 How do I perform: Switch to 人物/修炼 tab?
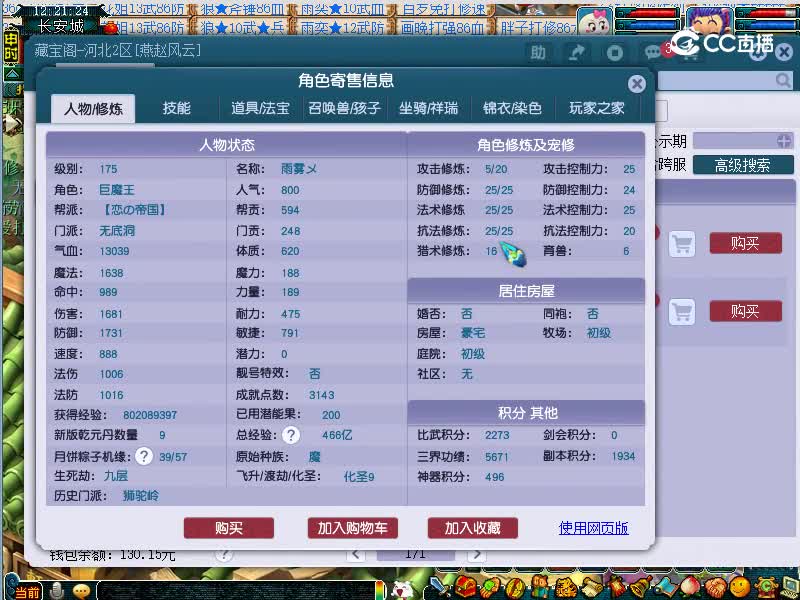pyautogui.click(x=93, y=109)
